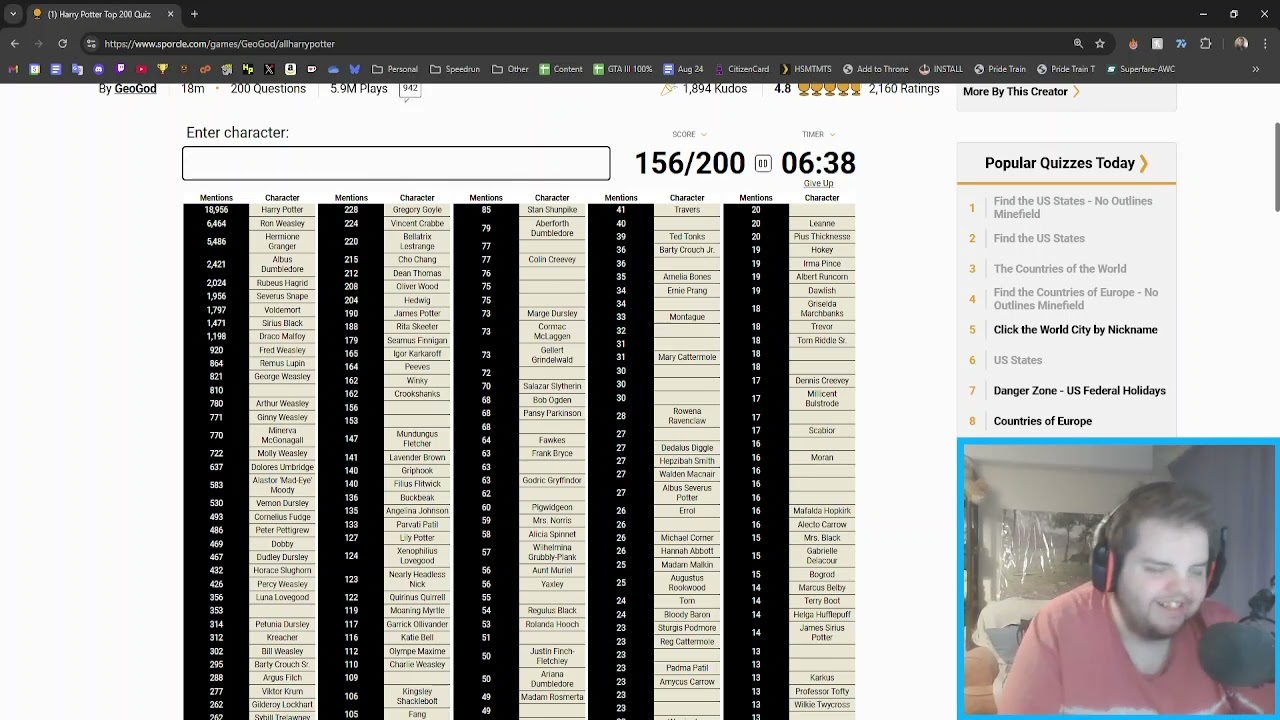This screenshot has height=720, width=1280.
Task: Open Danger Zone - US Federal Holidays quiz
Action: coord(1079,391)
